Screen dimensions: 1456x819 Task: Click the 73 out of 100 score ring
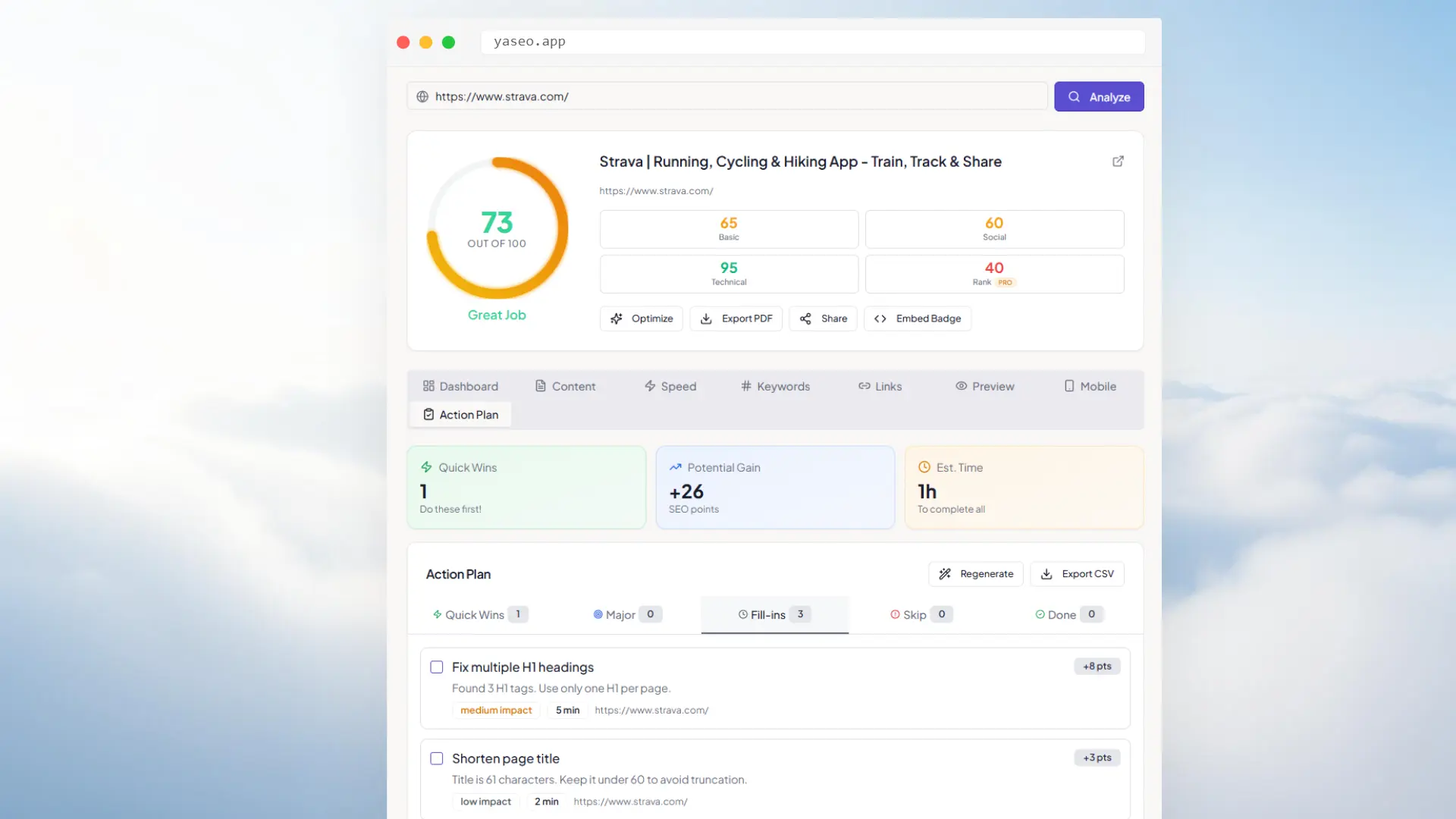pos(497,228)
